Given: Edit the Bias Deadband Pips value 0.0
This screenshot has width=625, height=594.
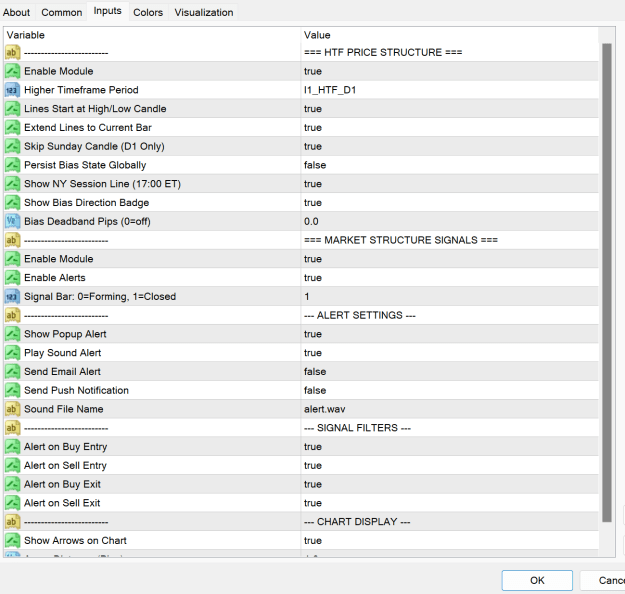Looking at the screenshot, I should point(450,221).
